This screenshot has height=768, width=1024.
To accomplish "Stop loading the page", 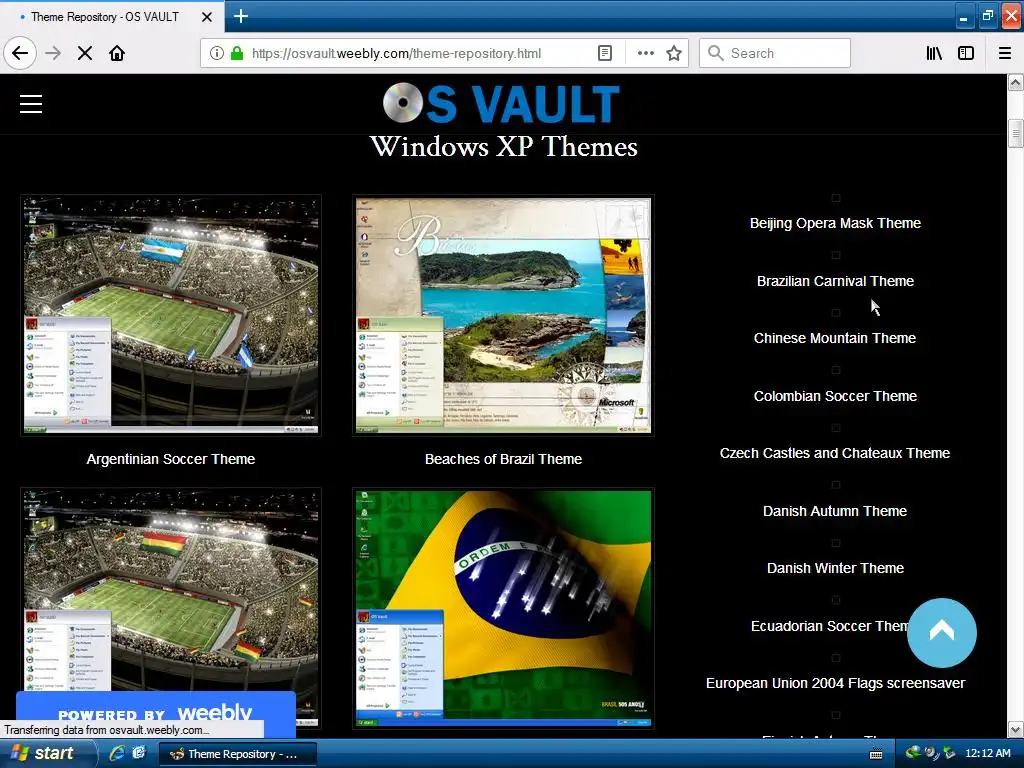I will pos(85,53).
